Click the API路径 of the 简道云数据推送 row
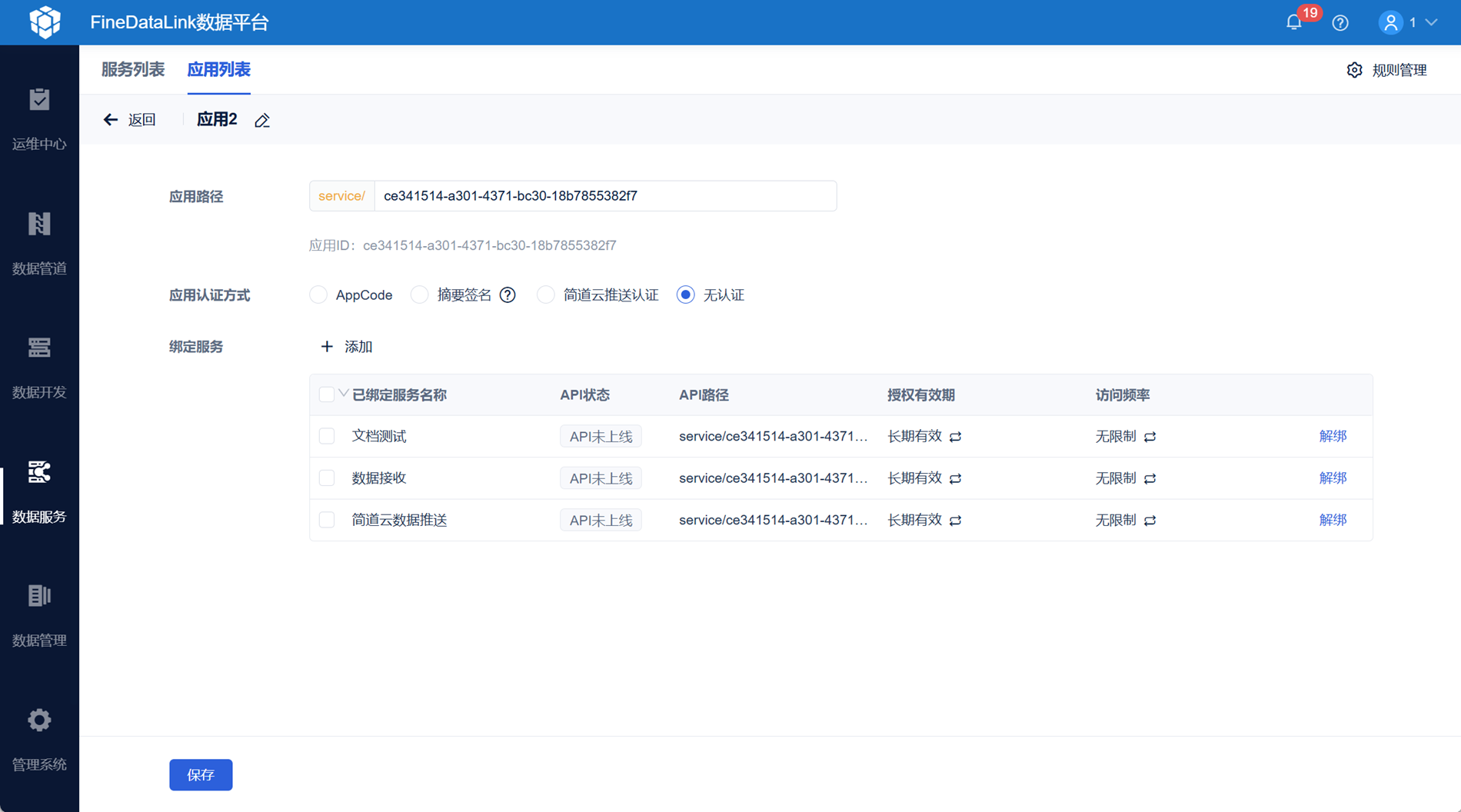Viewport: 1461px width, 812px height. (773, 521)
